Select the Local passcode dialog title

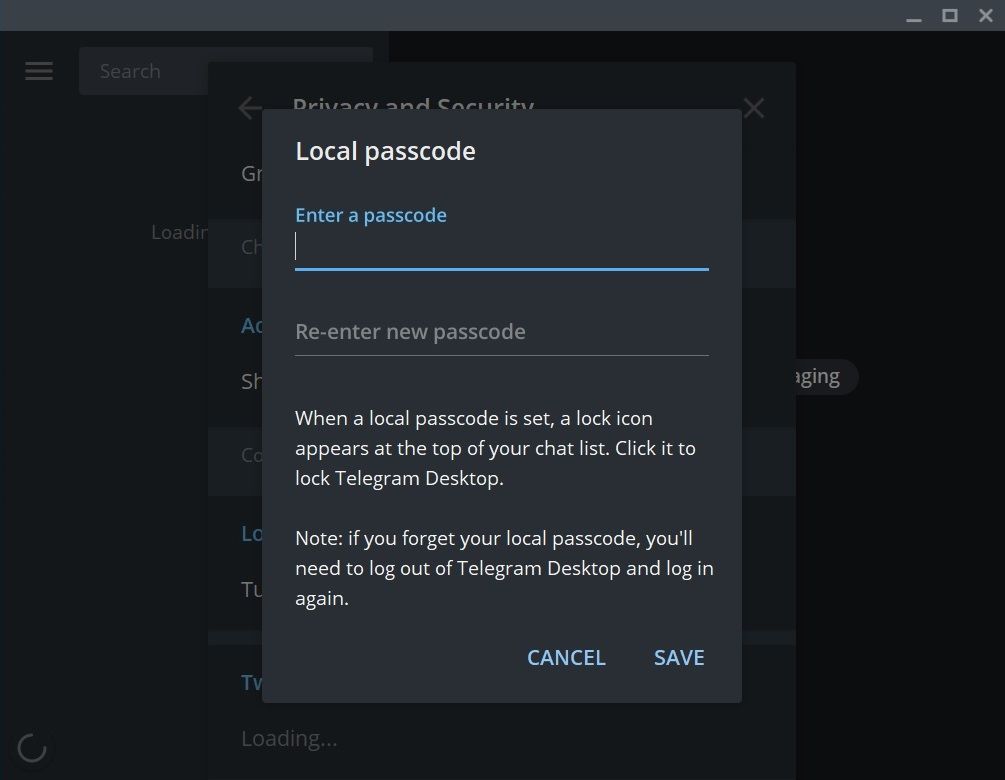(x=385, y=151)
